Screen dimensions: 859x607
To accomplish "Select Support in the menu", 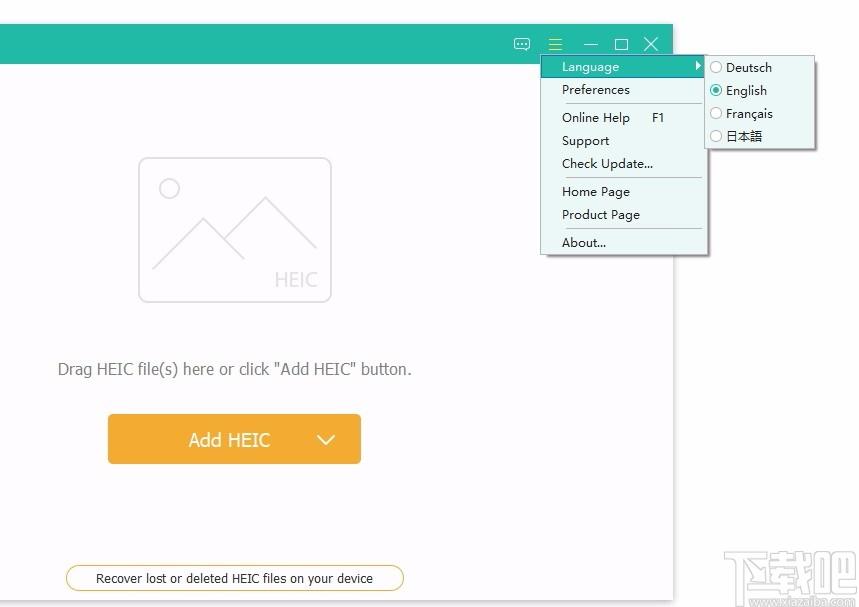I will click(x=622, y=141).
